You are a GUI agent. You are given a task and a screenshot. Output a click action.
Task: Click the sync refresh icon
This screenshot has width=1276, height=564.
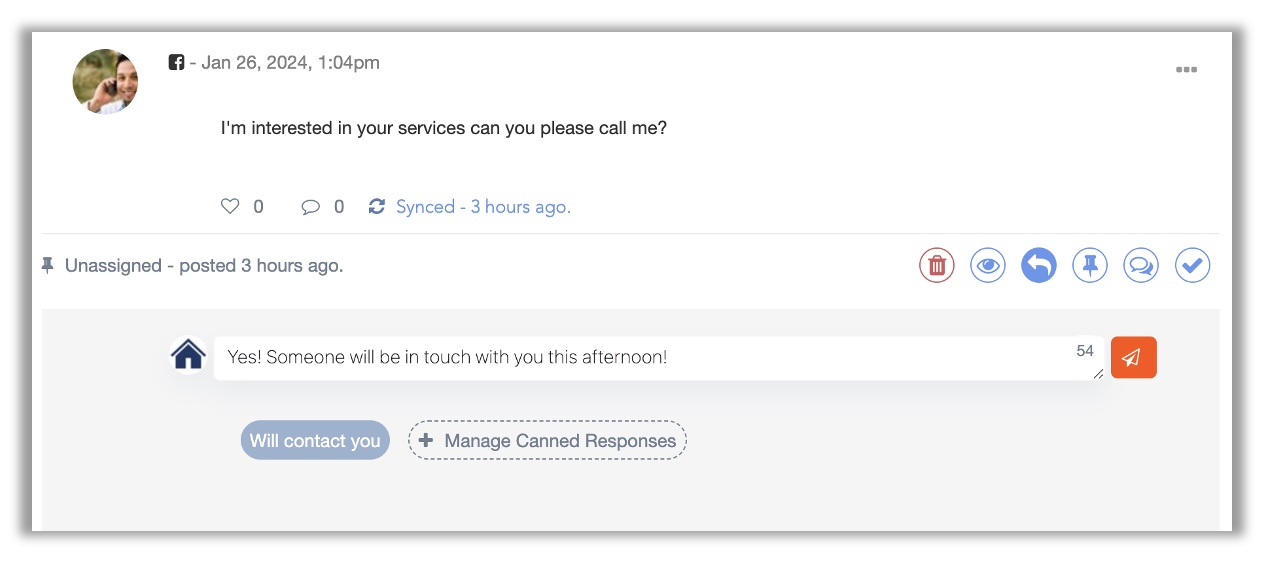[x=377, y=207]
